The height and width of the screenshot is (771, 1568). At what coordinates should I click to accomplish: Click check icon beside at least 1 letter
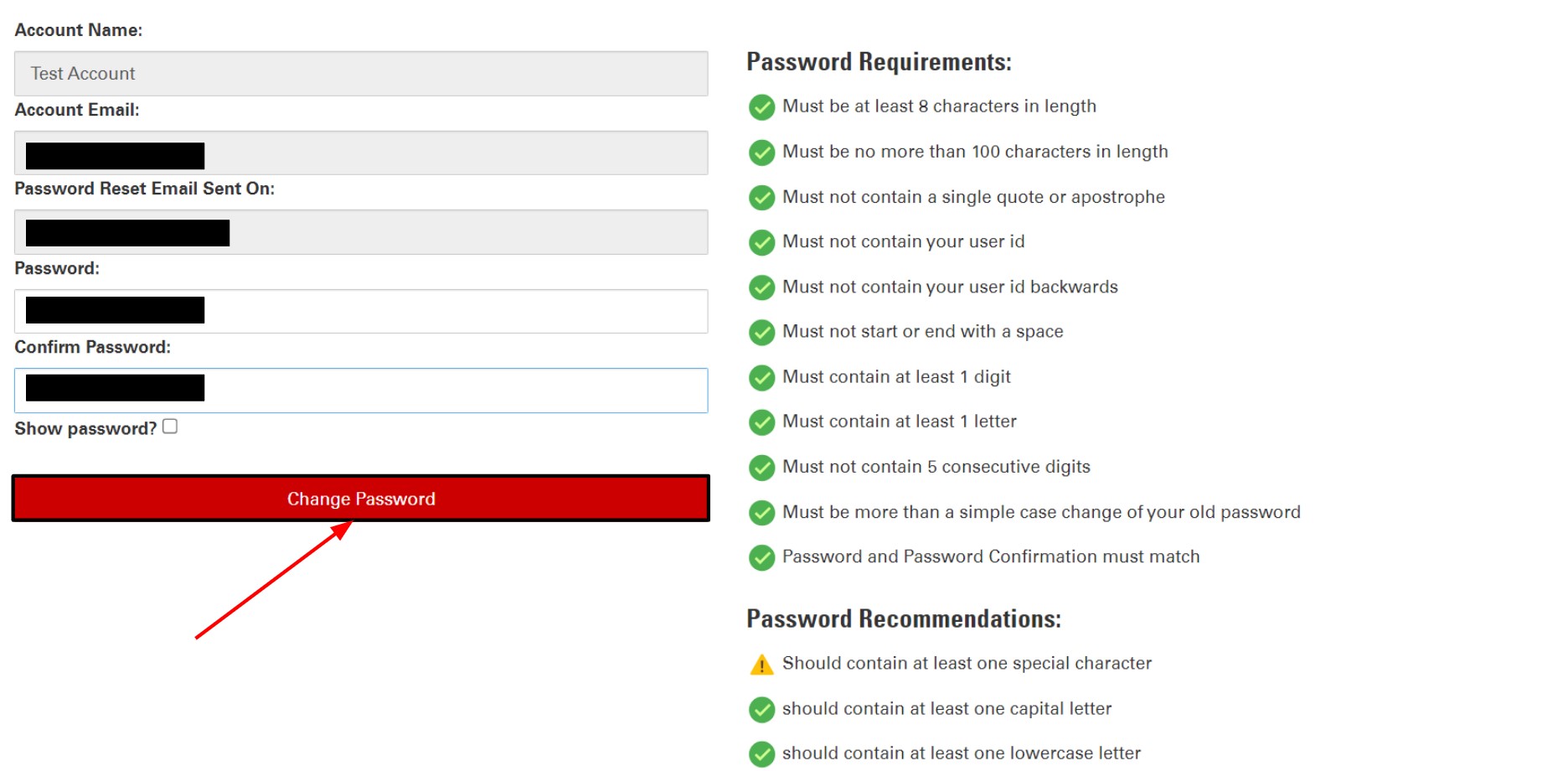click(761, 422)
